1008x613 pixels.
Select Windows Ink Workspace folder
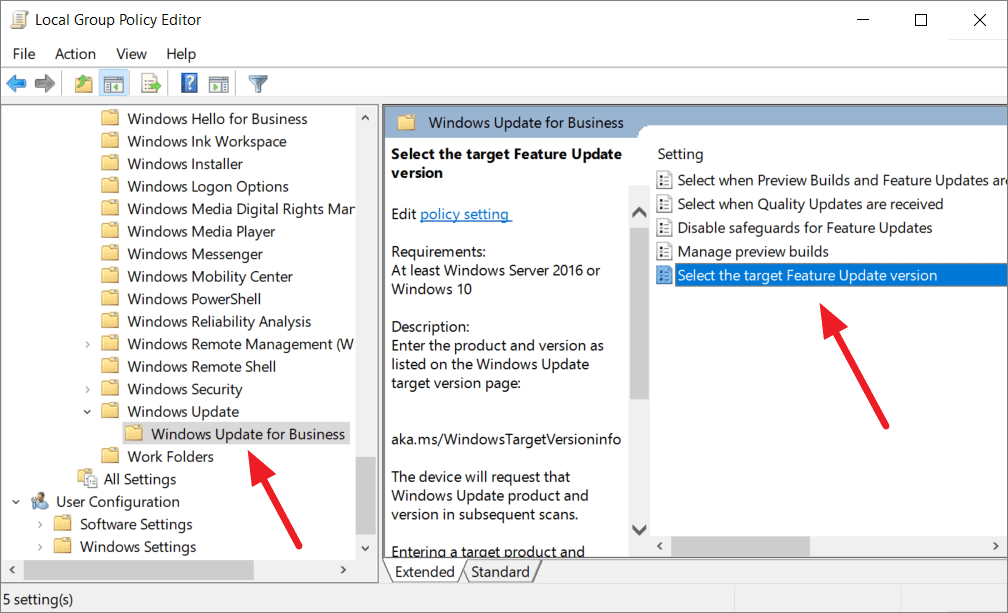click(207, 141)
